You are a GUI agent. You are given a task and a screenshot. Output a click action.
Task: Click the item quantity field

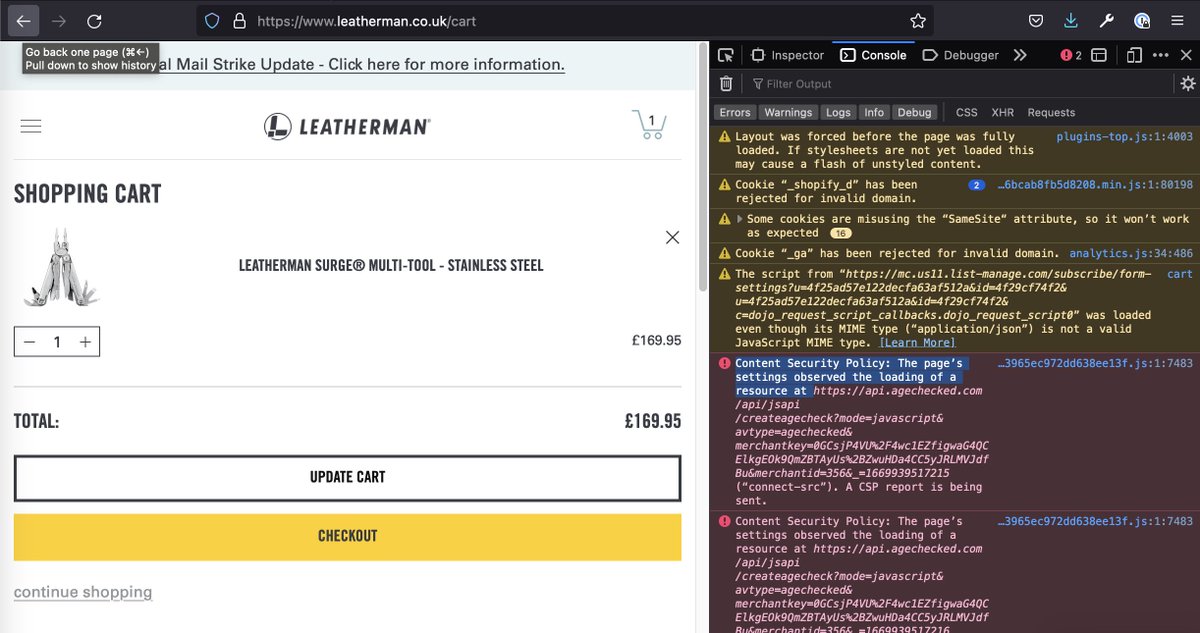tap(57, 342)
